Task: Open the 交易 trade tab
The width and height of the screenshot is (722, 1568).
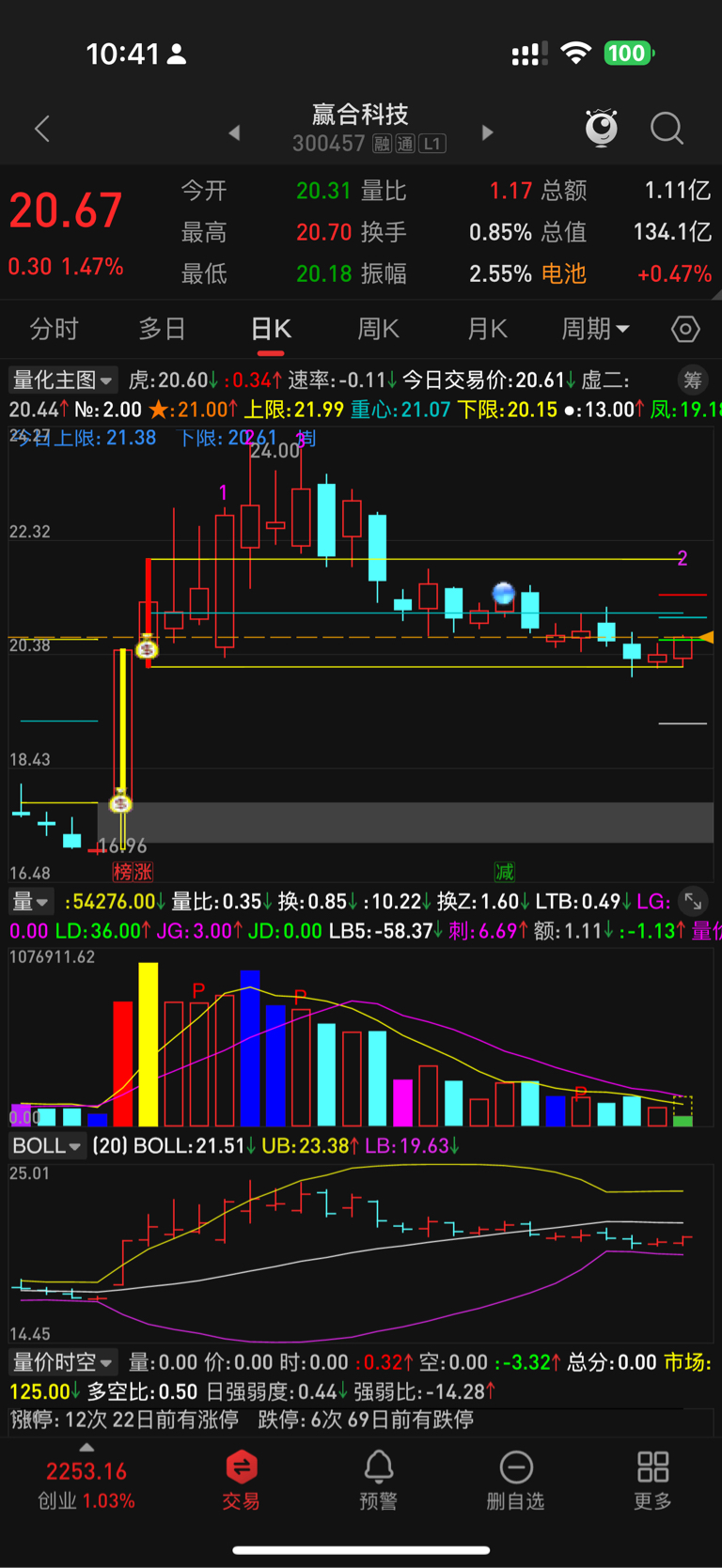Action: [242, 1481]
